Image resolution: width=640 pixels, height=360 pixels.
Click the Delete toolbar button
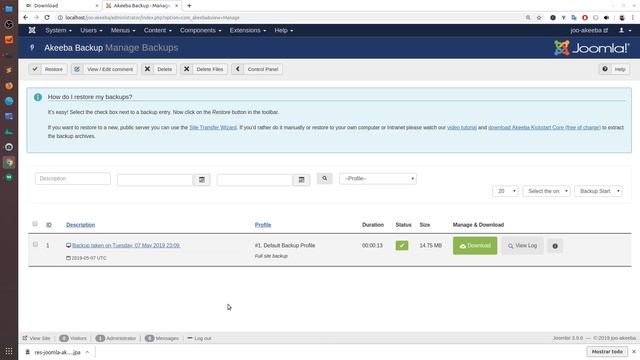[x=159, y=69]
